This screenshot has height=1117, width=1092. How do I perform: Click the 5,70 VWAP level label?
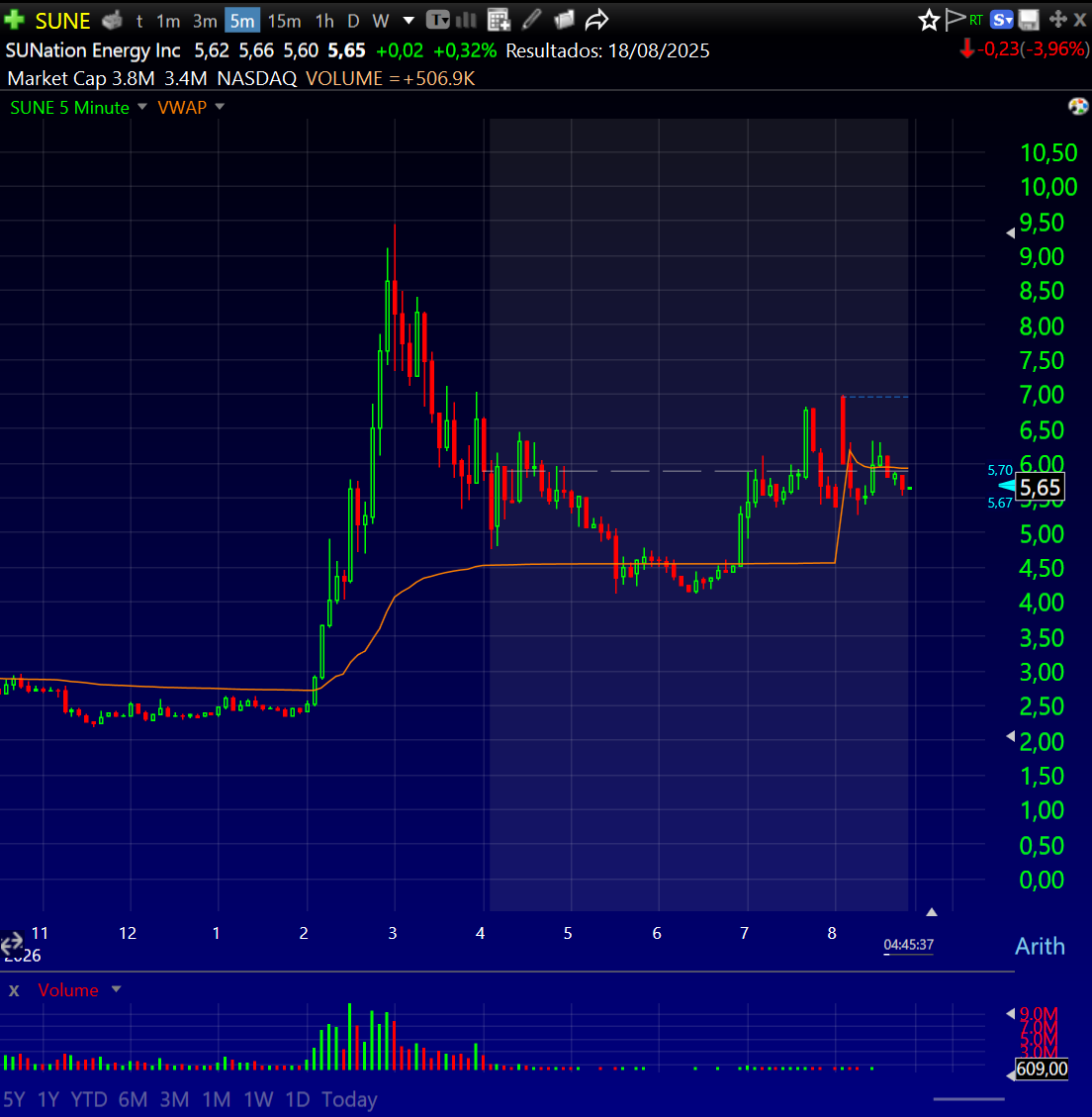1000,470
